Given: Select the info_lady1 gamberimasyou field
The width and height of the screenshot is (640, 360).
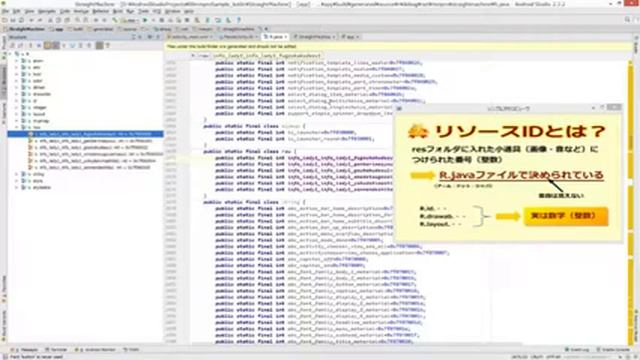Looking at the screenshot, I should tap(91, 141).
